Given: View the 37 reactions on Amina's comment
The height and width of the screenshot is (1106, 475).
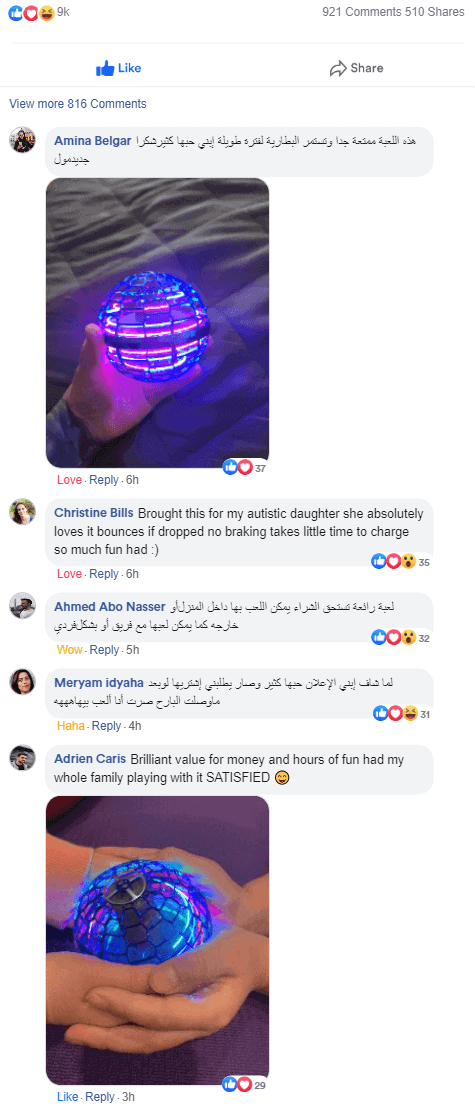Looking at the screenshot, I should tap(244, 467).
